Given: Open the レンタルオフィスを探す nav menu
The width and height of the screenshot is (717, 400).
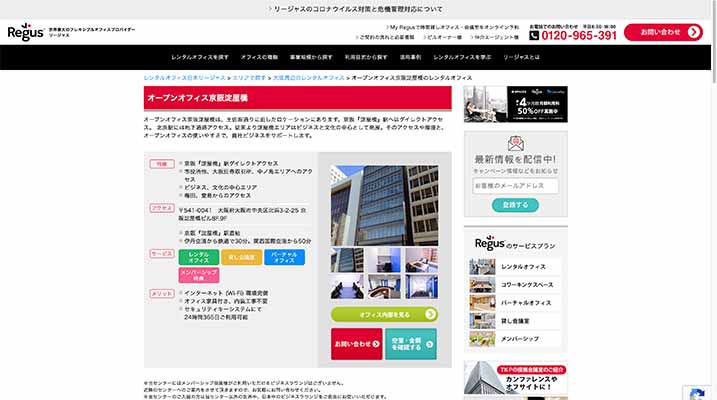Looking at the screenshot, I should click(x=200, y=57).
